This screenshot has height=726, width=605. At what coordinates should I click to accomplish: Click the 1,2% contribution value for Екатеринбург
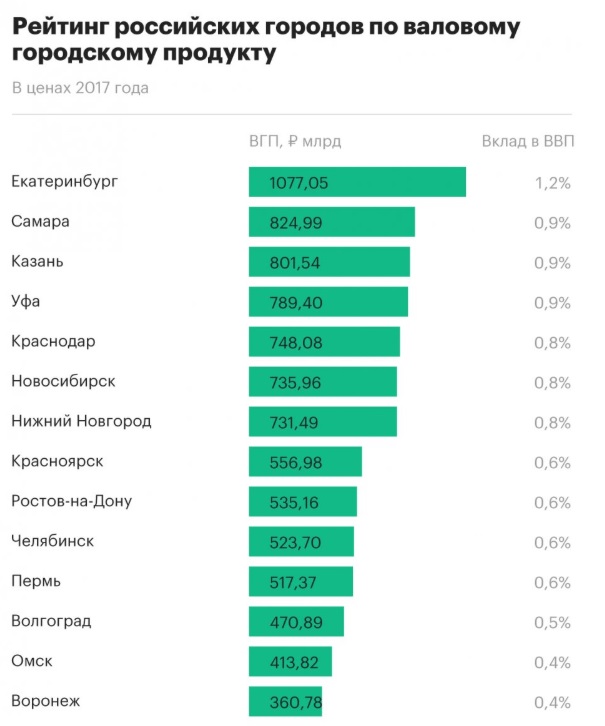[x=551, y=183]
